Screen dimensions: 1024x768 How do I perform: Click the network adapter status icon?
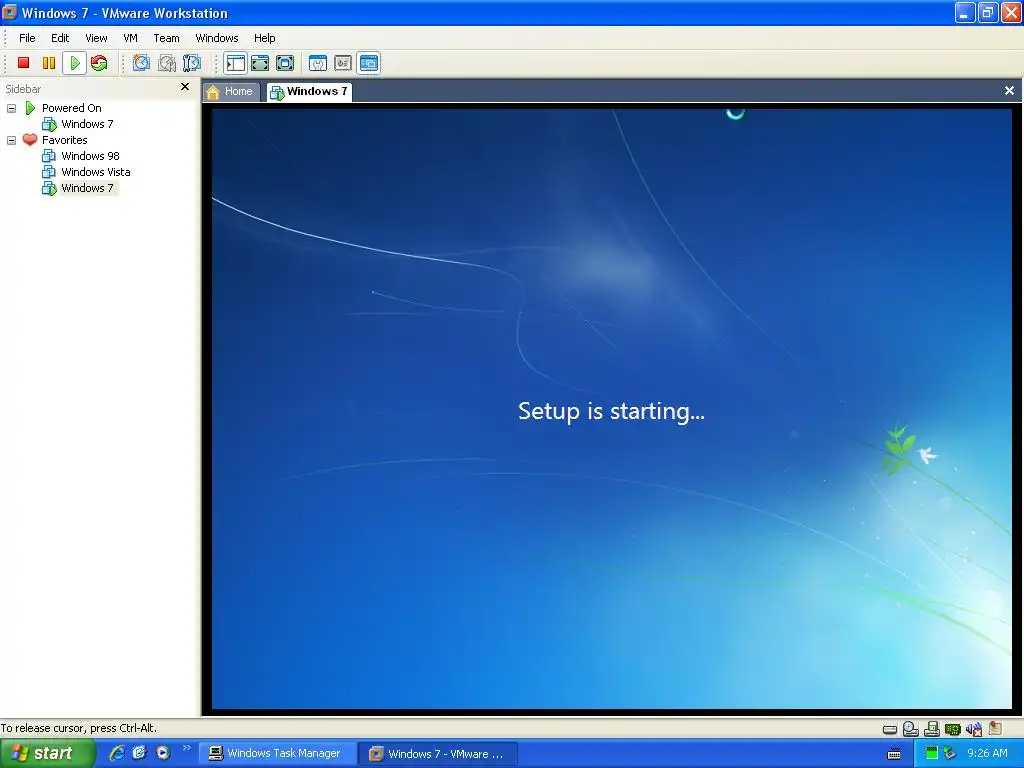[x=953, y=729]
